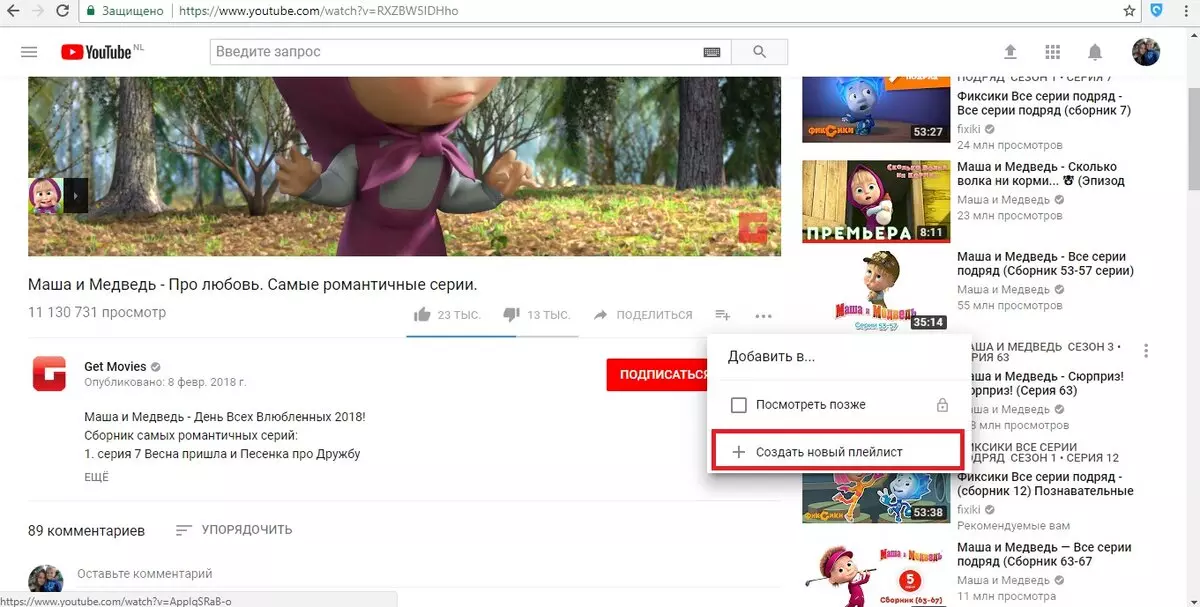Click the Оставьте комментарий comment field

[x=145, y=575]
